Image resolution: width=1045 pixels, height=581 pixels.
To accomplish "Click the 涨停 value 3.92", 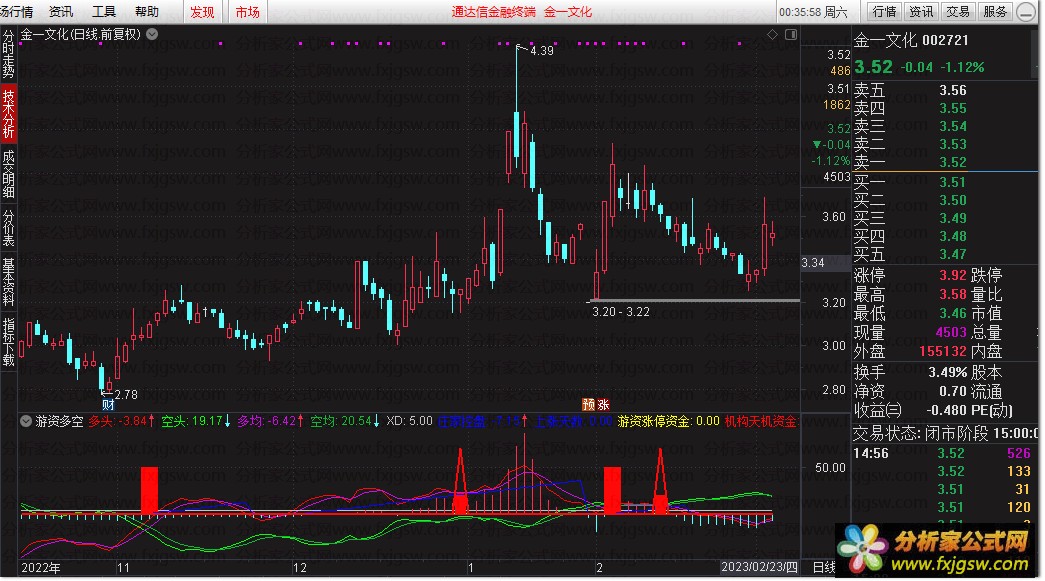I will coord(953,275).
